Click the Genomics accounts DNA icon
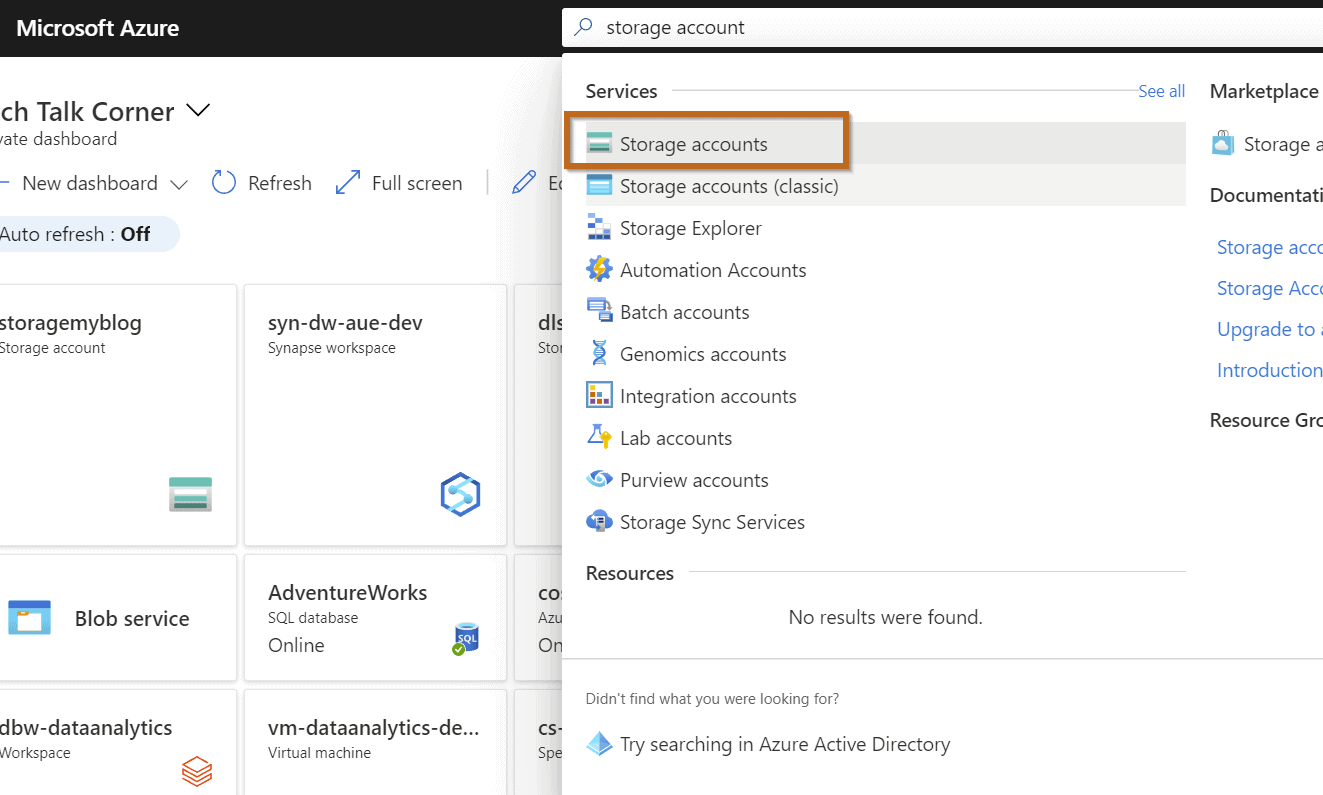Image resolution: width=1323 pixels, height=795 pixels. coord(599,353)
